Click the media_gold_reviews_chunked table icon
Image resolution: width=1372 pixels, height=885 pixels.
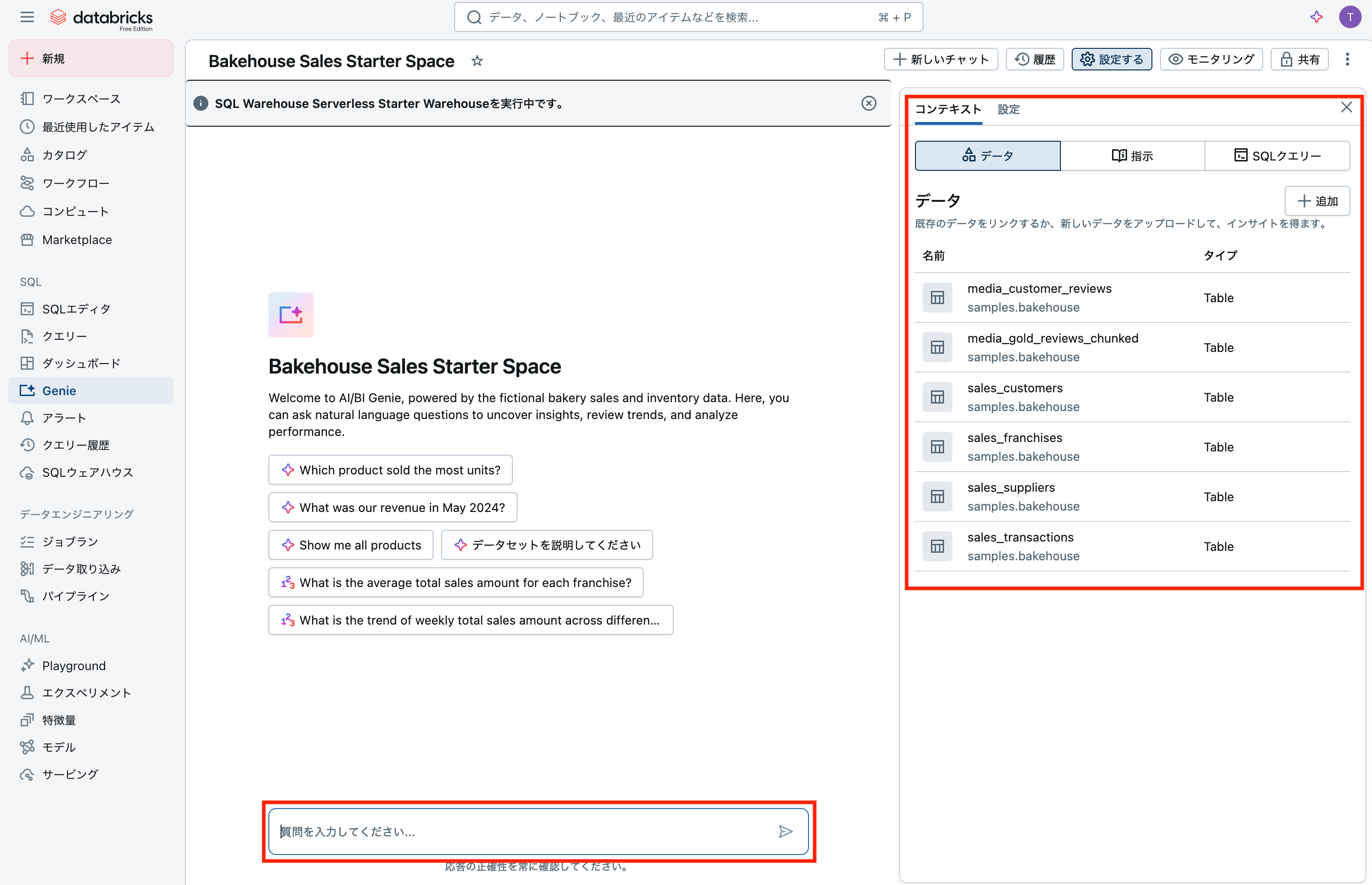click(x=937, y=348)
